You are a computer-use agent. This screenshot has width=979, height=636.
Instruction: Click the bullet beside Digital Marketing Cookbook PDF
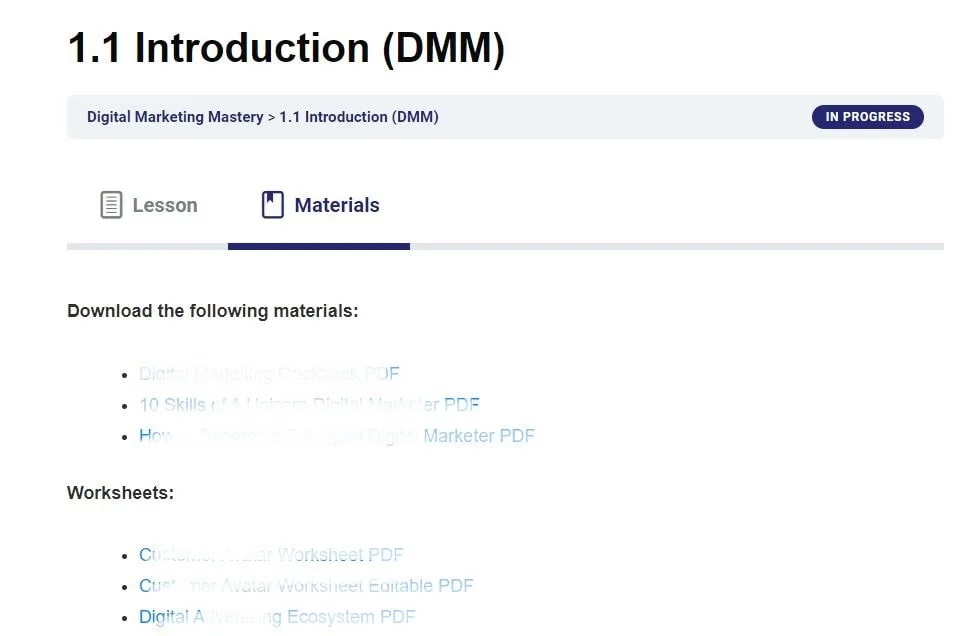point(125,376)
